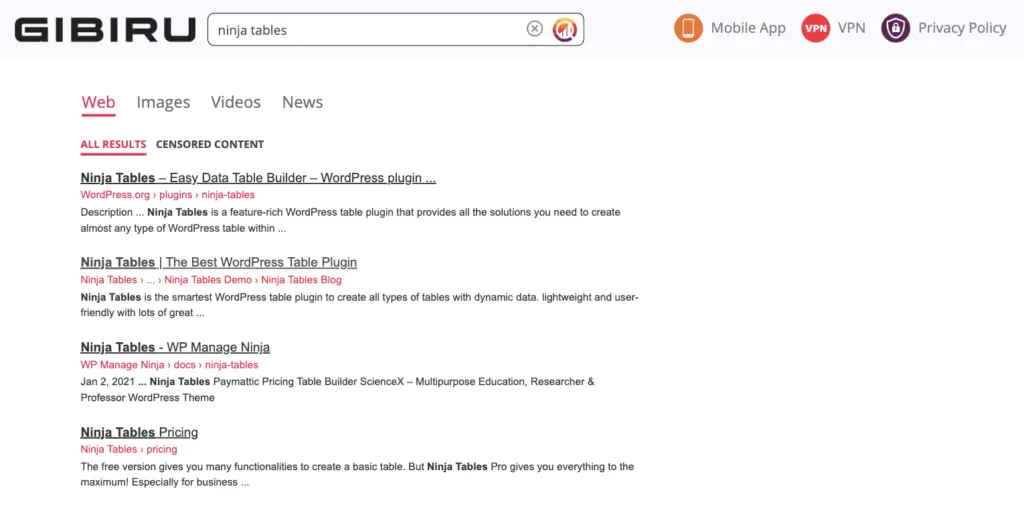Open the Mobile App link
This screenshot has width=1024, height=509.
coord(748,28)
